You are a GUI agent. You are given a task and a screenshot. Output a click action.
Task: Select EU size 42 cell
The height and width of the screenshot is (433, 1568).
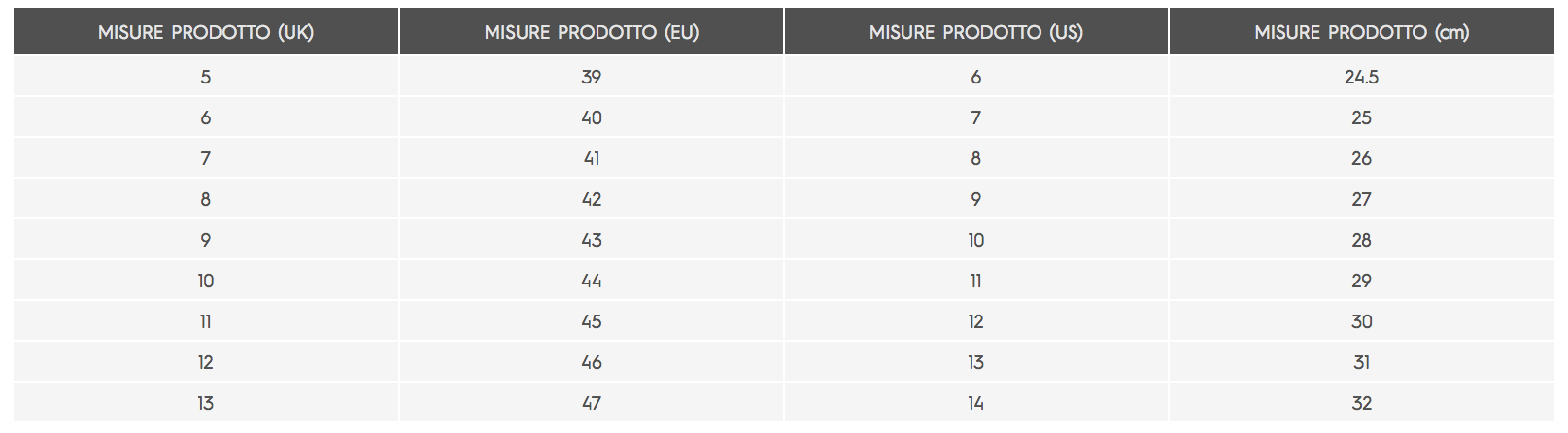pyautogui.click(x=592, y=199)
